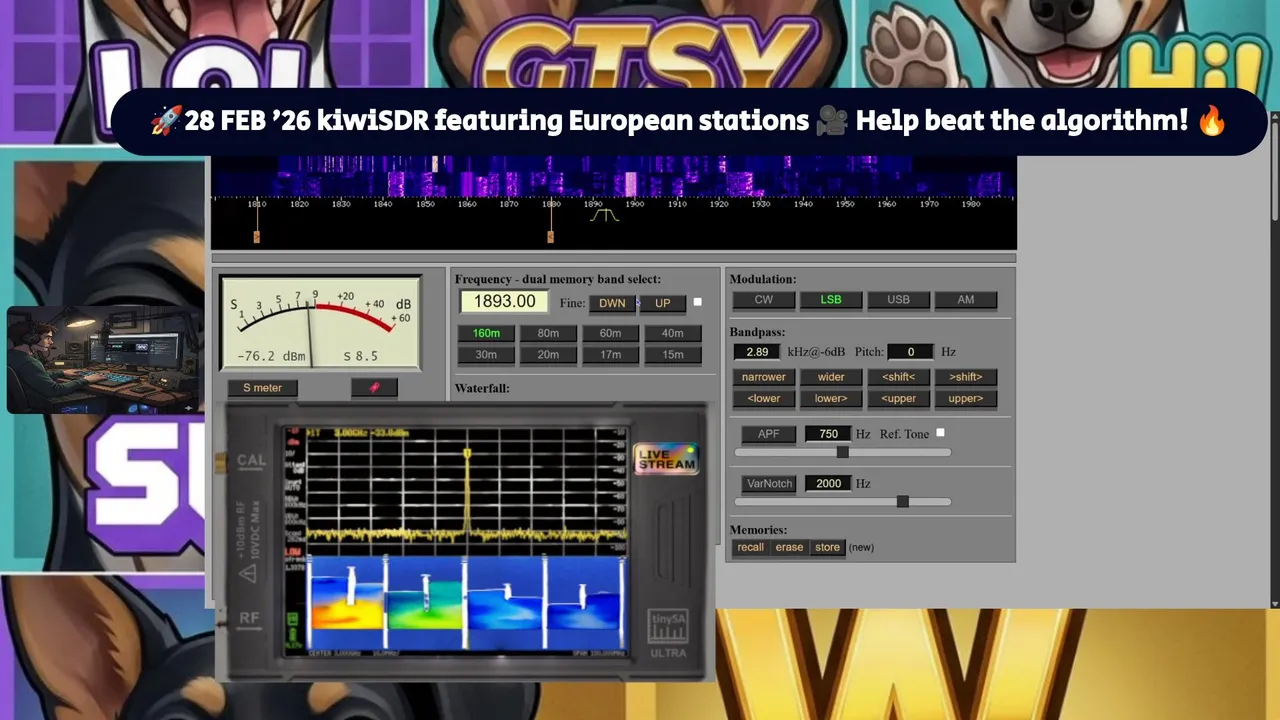
Task: Toggle the VarNotch filter button
Action: [x=770, y=483]
